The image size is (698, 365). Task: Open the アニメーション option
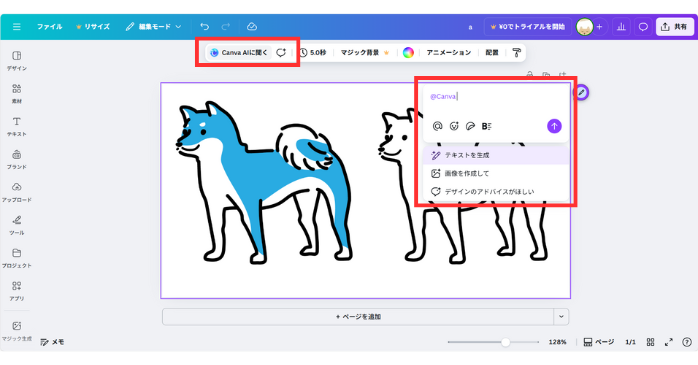click(448, 53)
